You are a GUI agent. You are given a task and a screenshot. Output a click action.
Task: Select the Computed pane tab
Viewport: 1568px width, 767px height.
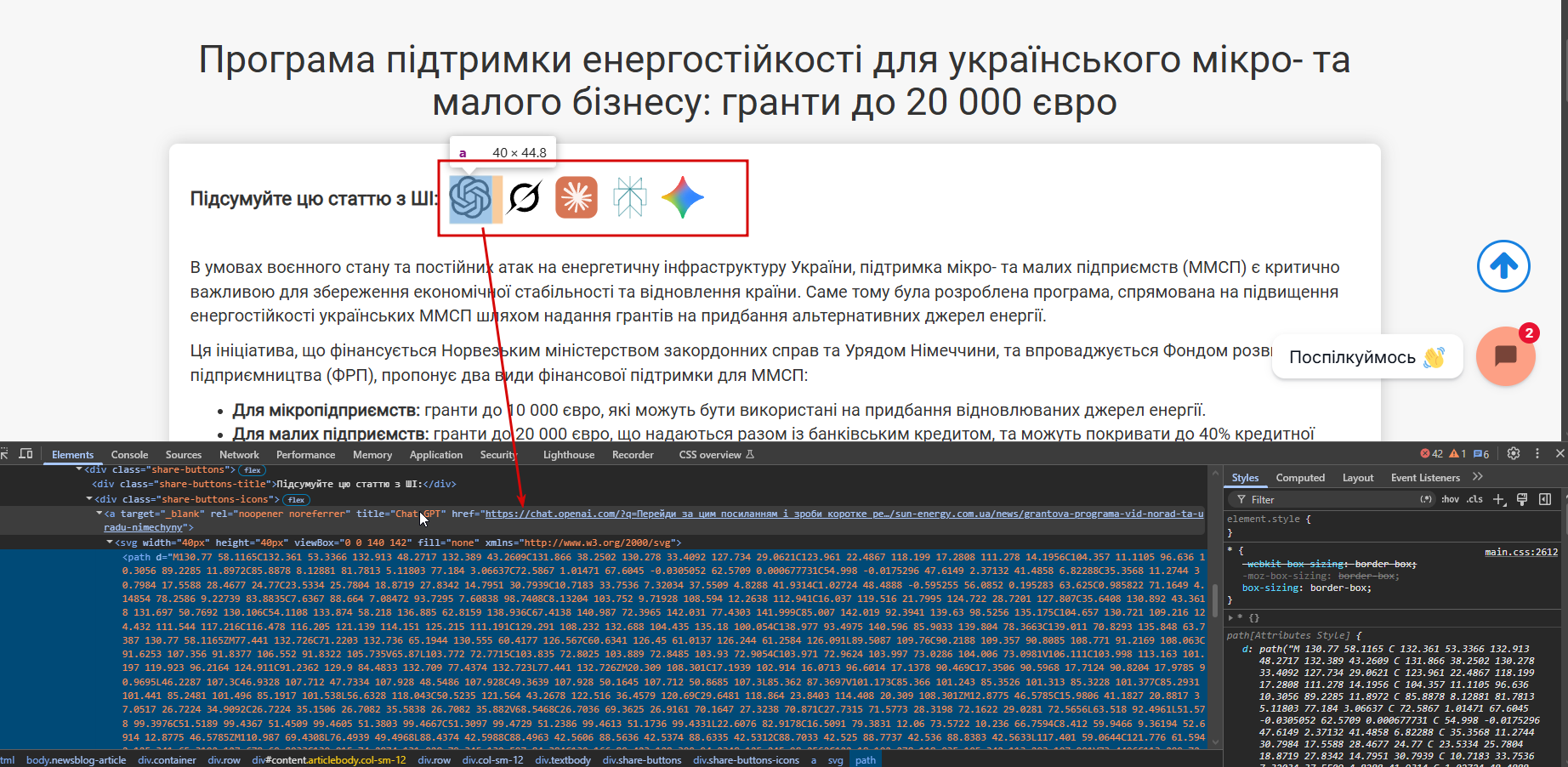tap(1300, 478)
